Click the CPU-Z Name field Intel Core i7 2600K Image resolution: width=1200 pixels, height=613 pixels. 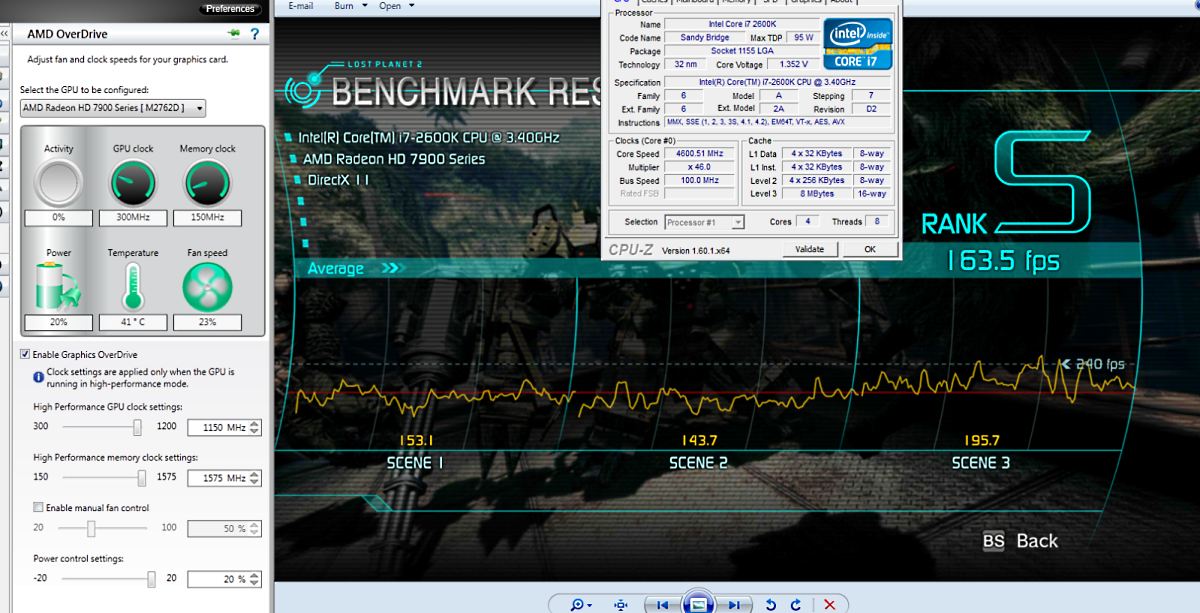point(741,24)
